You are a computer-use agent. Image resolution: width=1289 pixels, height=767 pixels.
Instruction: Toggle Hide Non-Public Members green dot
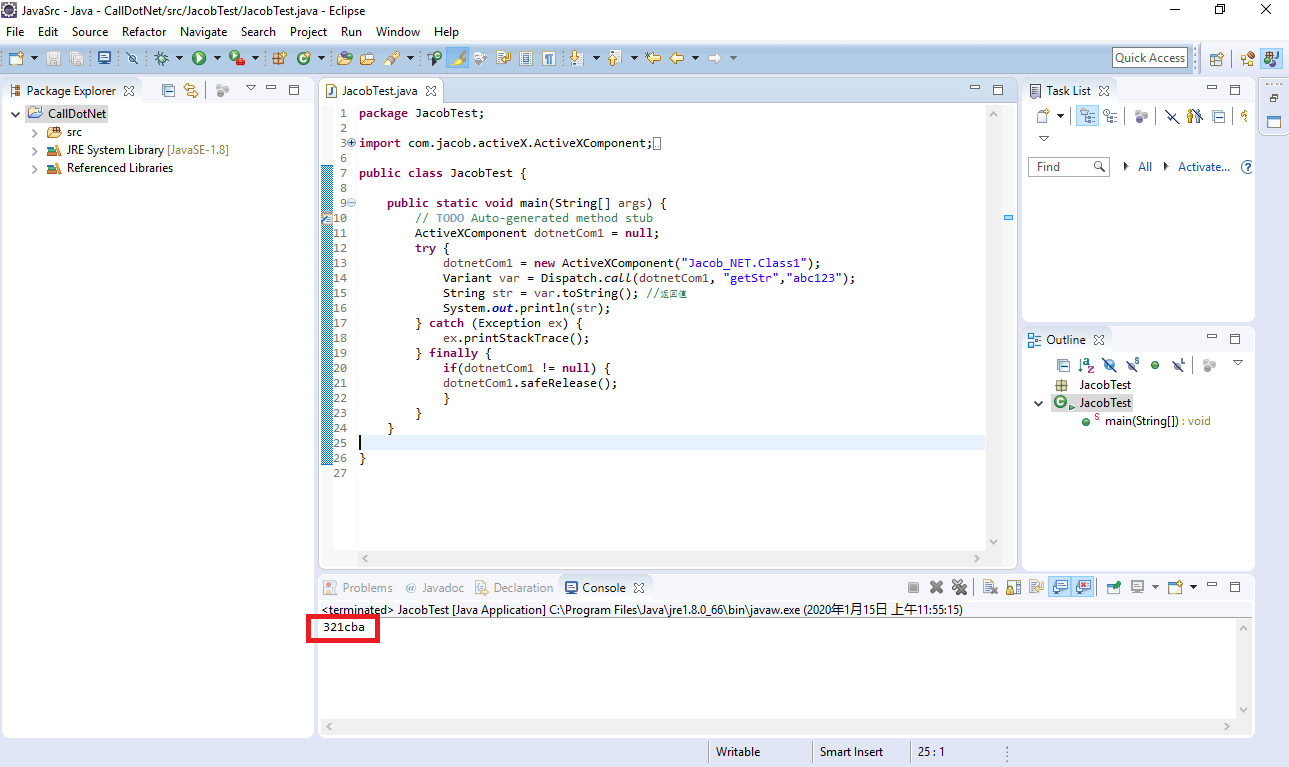coord(1155,365)
